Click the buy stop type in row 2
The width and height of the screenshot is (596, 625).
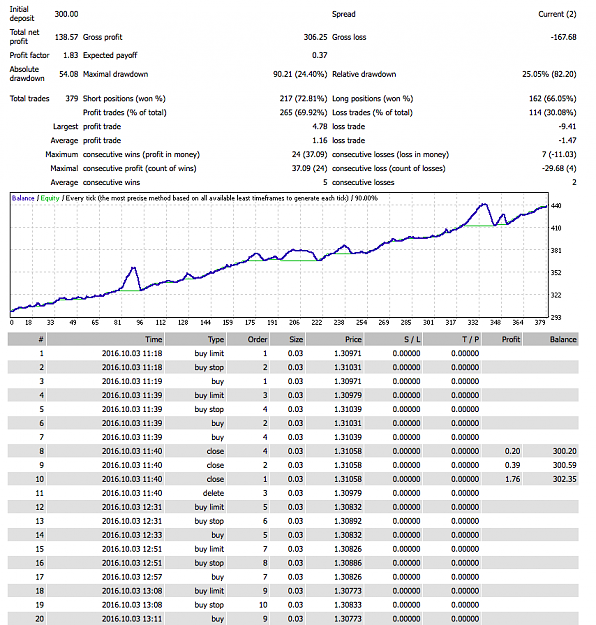[209, 367]
